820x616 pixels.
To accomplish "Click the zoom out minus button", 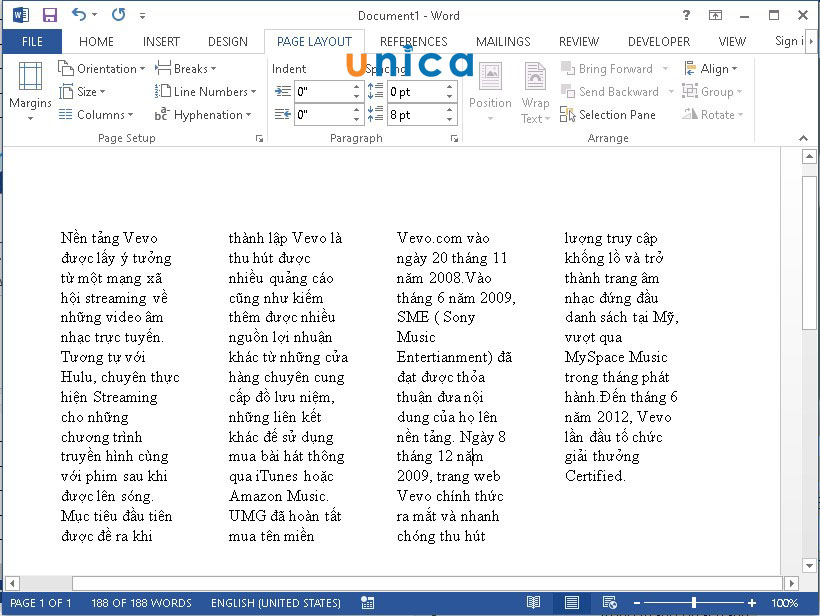I will pos(636,603).
